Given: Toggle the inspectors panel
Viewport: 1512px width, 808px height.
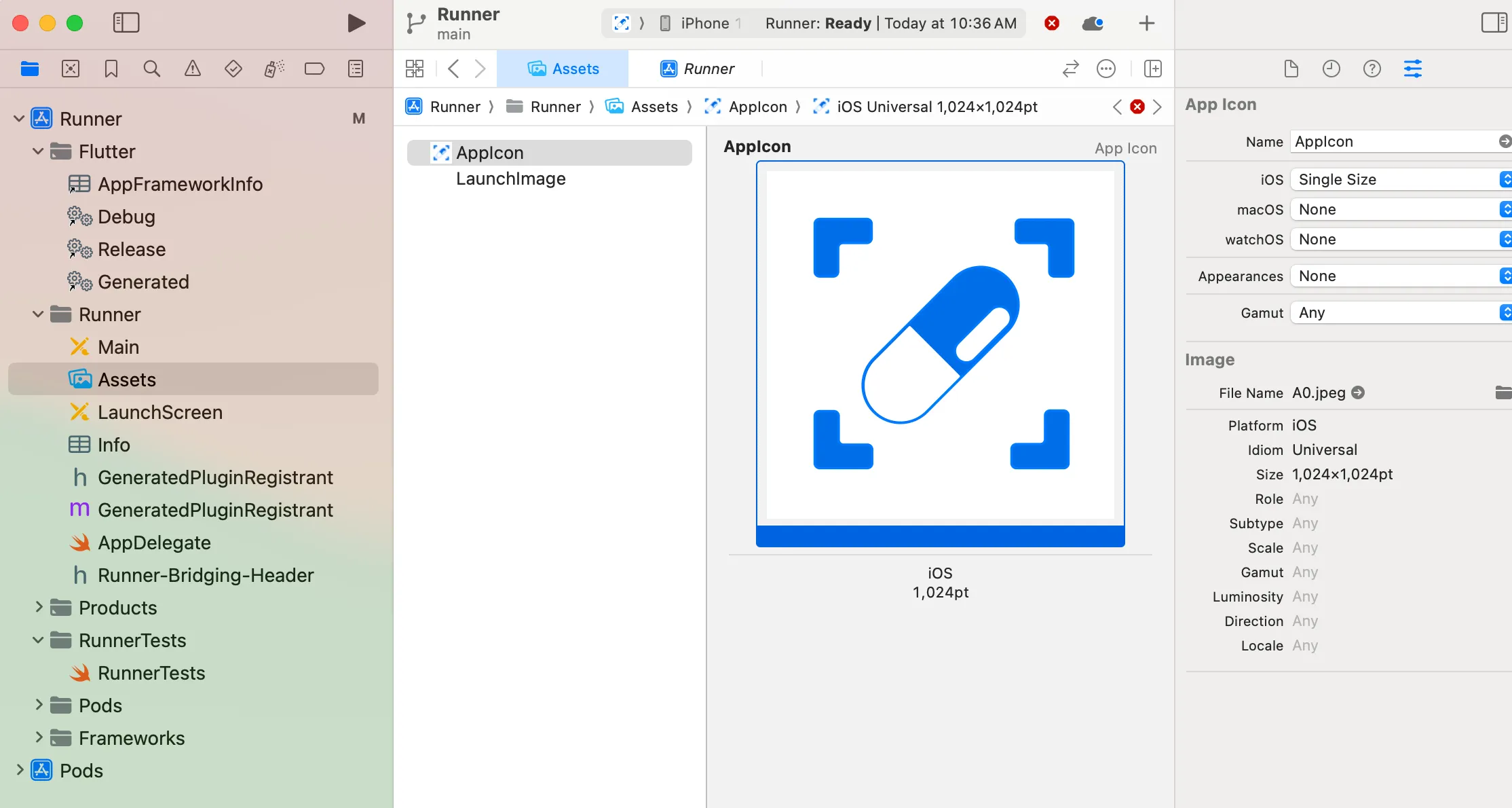Looking at the screenshot, I should click(x=1494, y=23).
